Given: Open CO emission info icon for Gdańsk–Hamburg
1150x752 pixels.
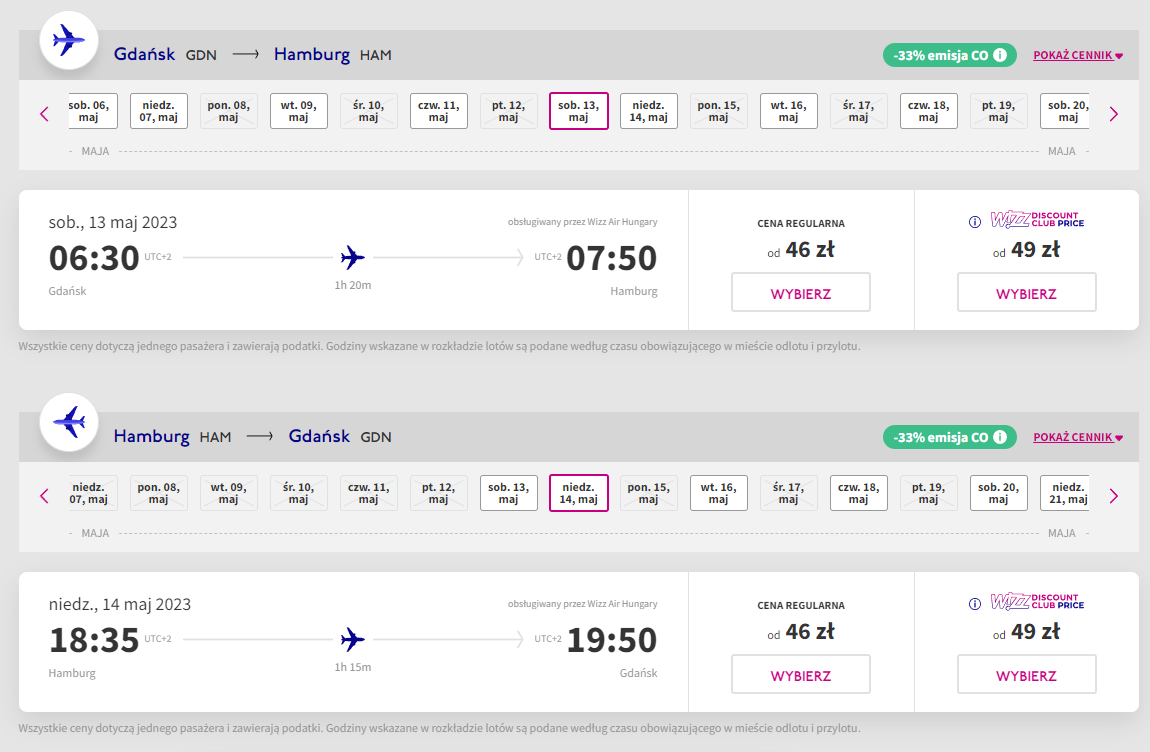Looking at the screenshot, I should click(x=1000, y=55).
